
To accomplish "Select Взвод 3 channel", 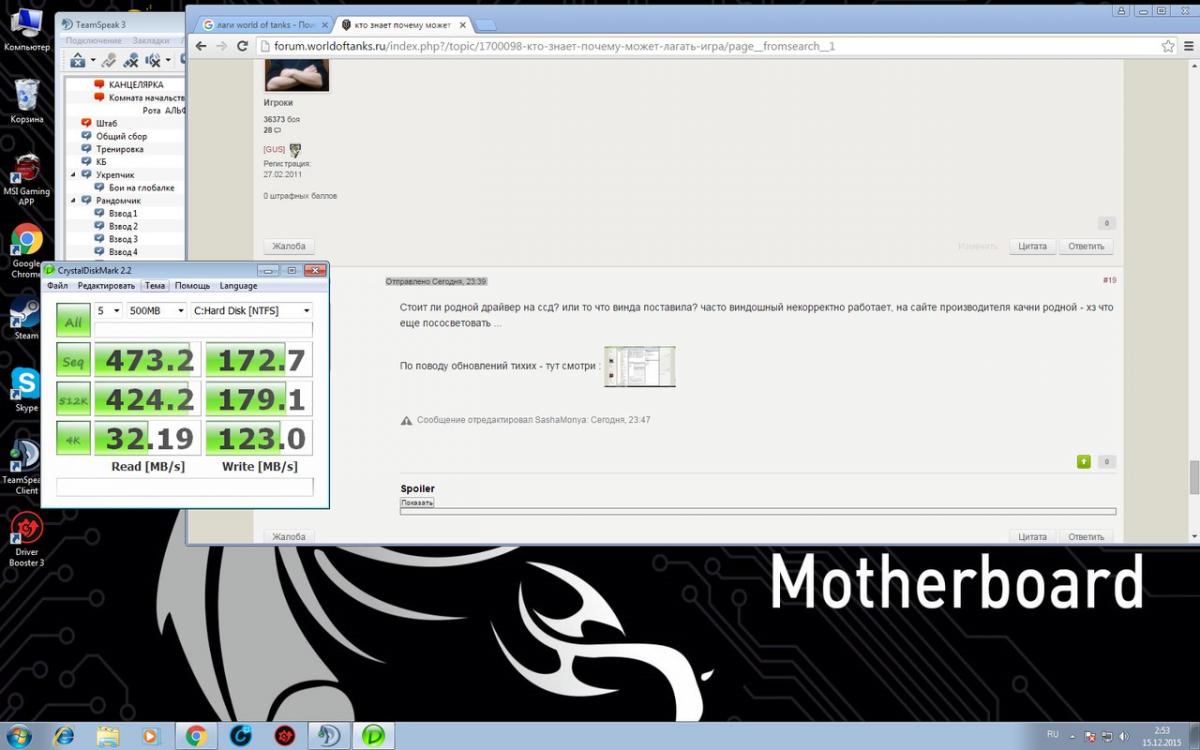I will click(x=123, y=240).
